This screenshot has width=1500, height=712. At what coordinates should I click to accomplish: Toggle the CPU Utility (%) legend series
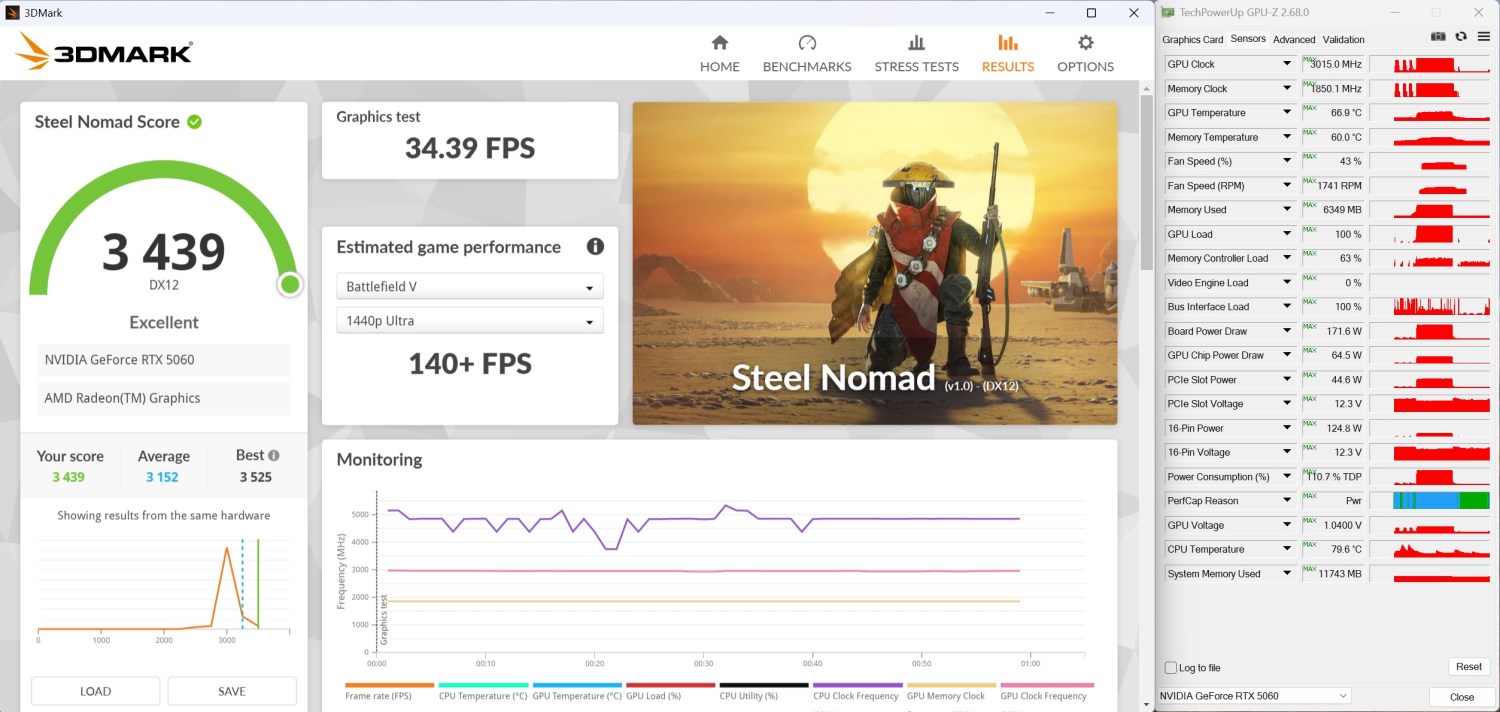764,692
